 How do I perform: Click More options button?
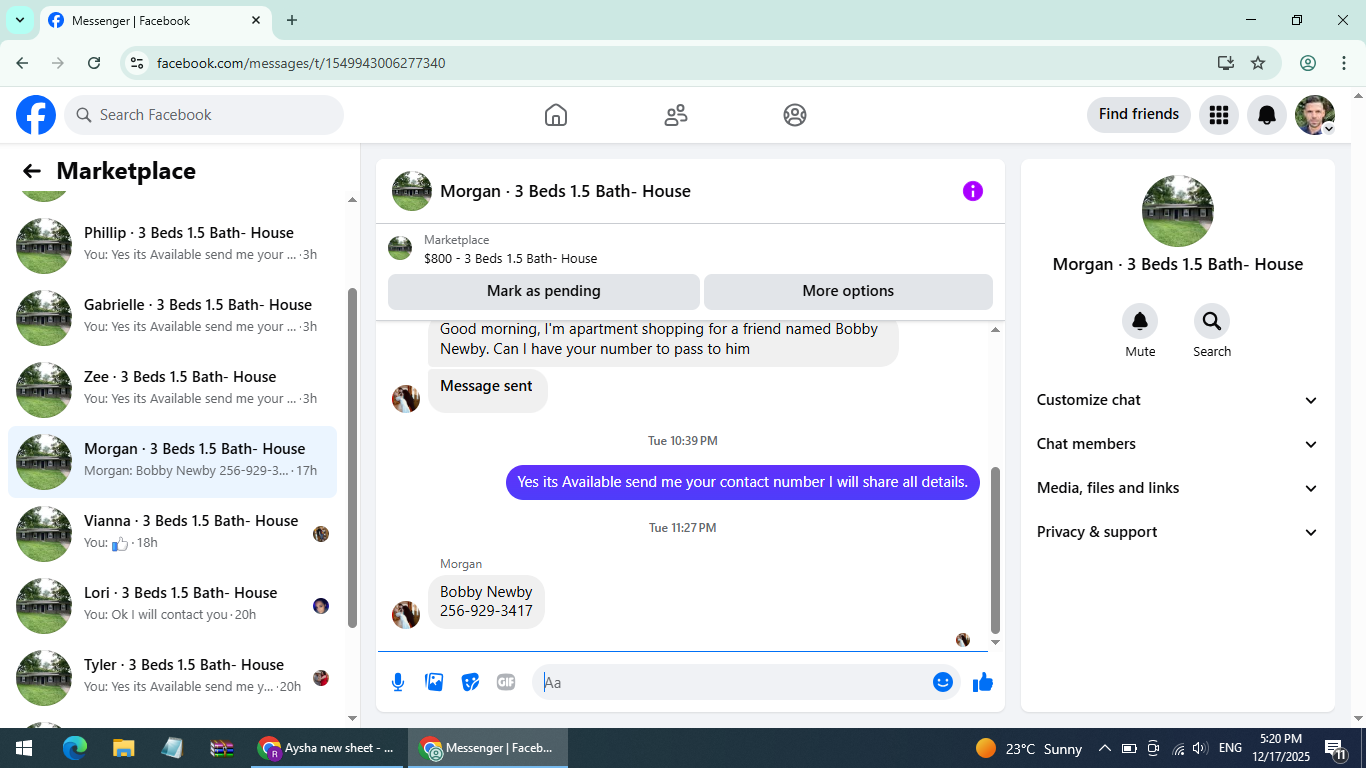pos(848,291)
